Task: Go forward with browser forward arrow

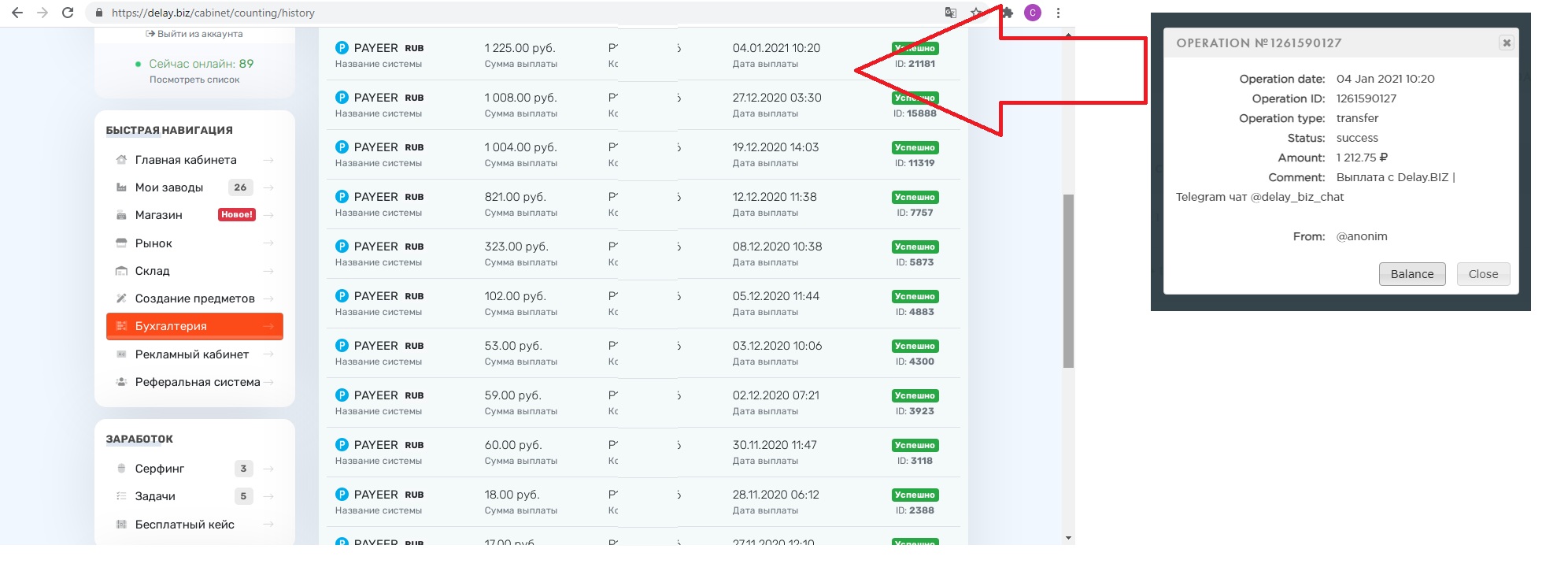Action: click(x=43, y=13)
